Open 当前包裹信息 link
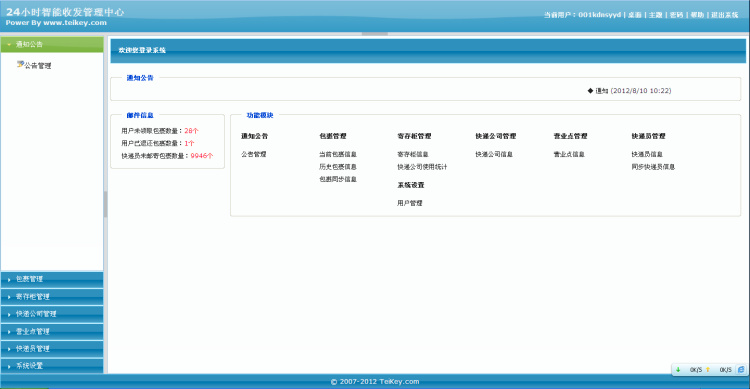The image size is (750, 389). [x=338, y=154]
